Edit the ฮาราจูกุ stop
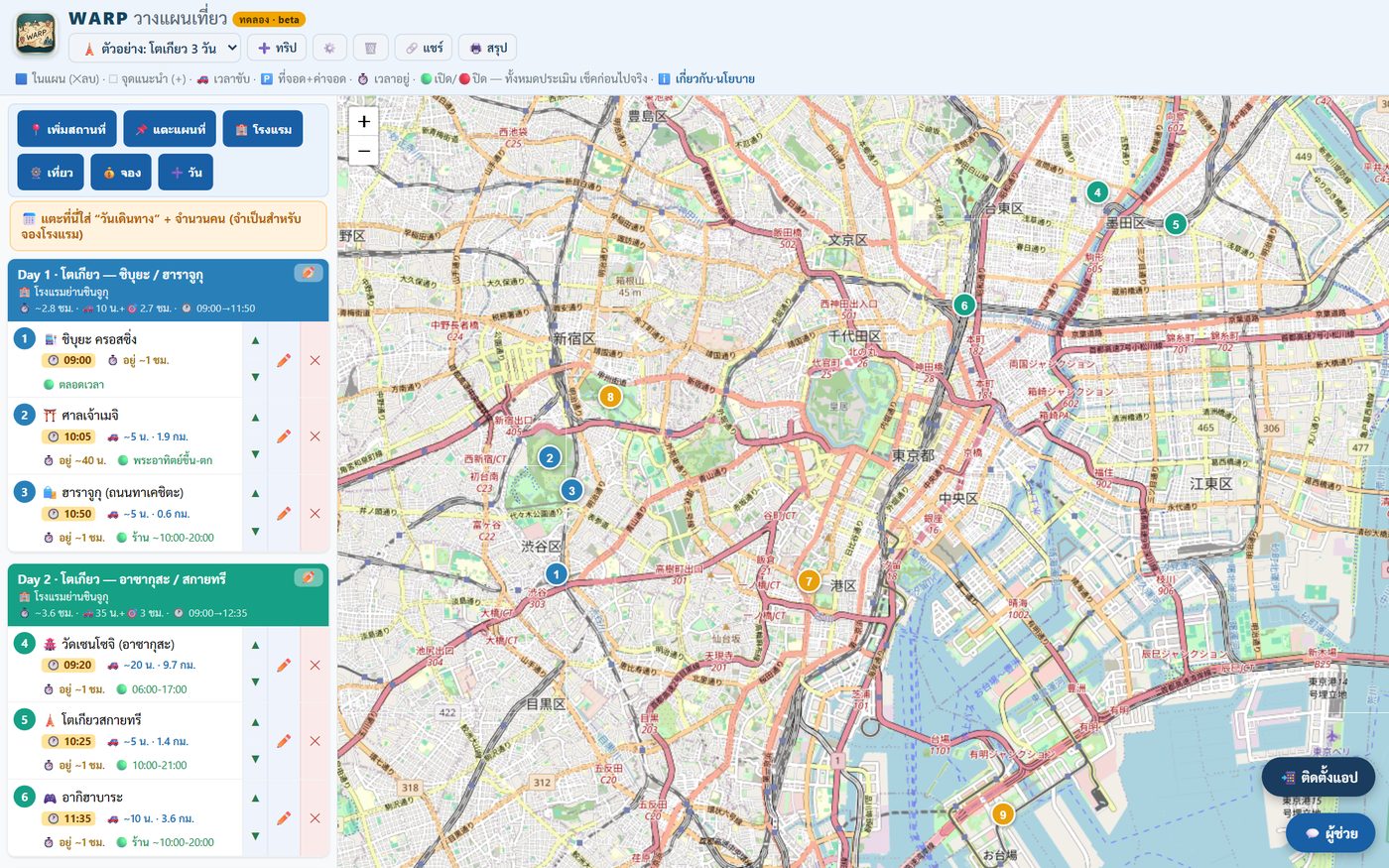The height and width of the screenshot is (868, 1389). point(284,513)
